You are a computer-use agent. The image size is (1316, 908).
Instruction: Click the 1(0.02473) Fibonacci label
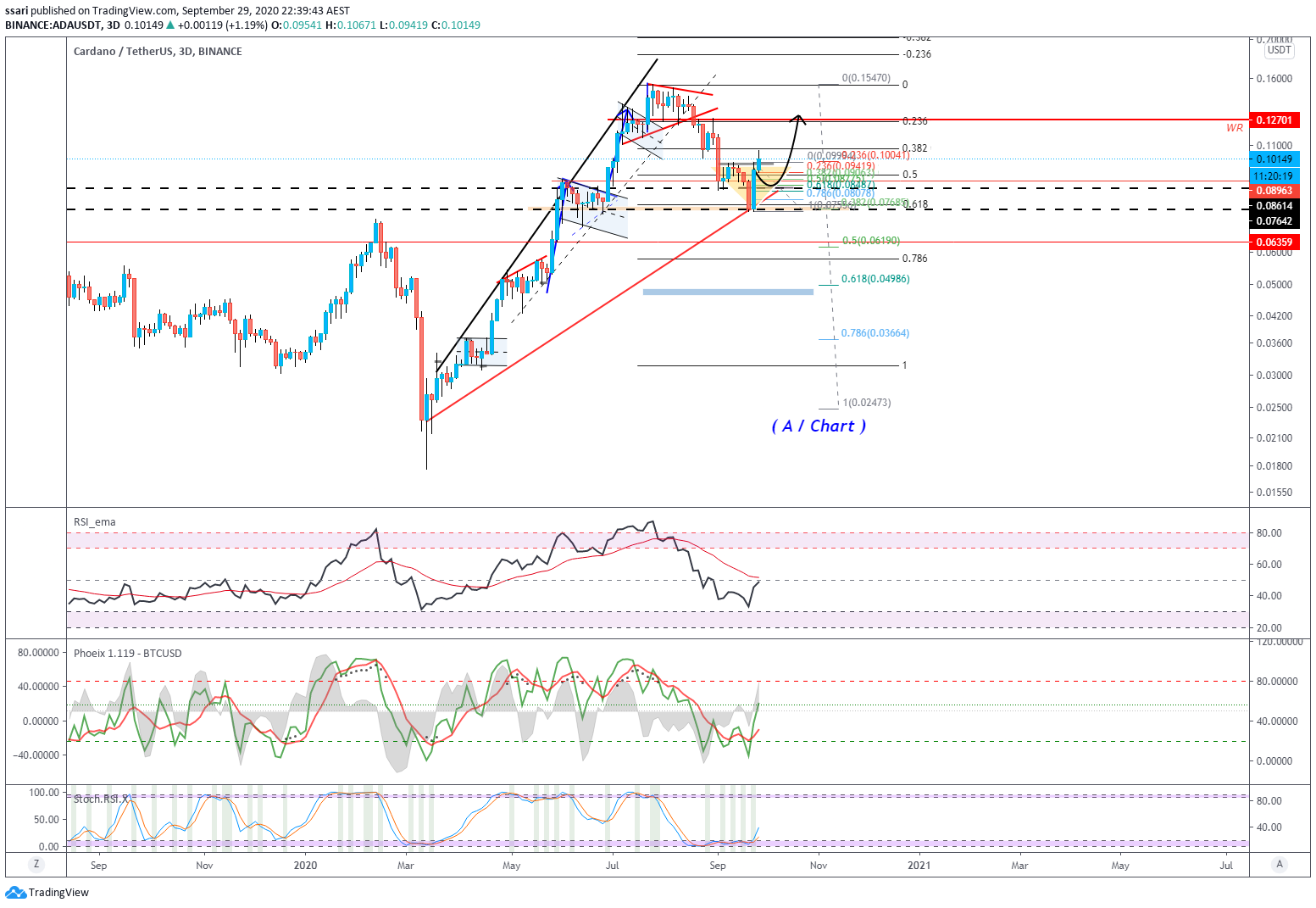(x=867, y=403)
